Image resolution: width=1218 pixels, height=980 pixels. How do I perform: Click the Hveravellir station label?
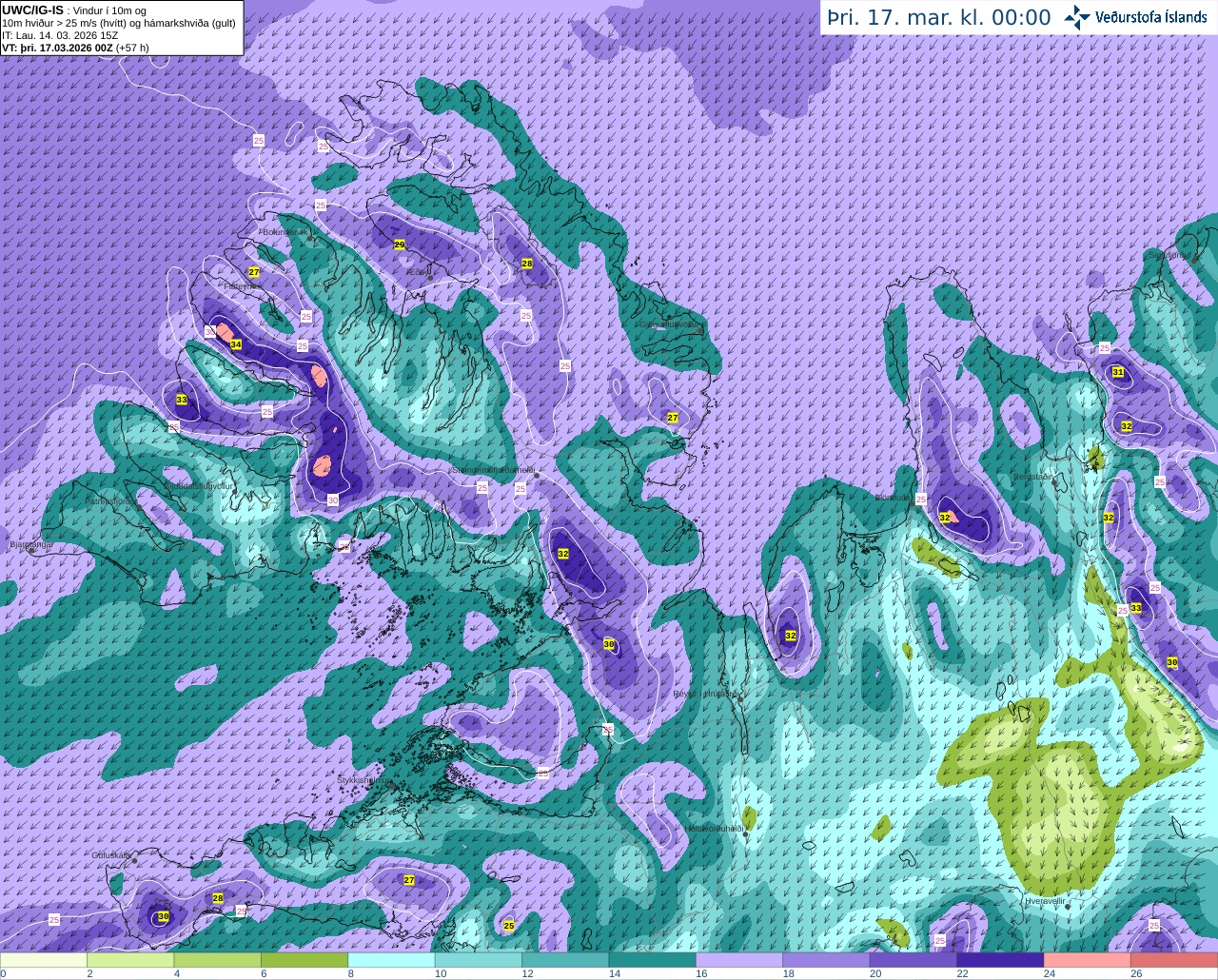[x=1045, y=900]
